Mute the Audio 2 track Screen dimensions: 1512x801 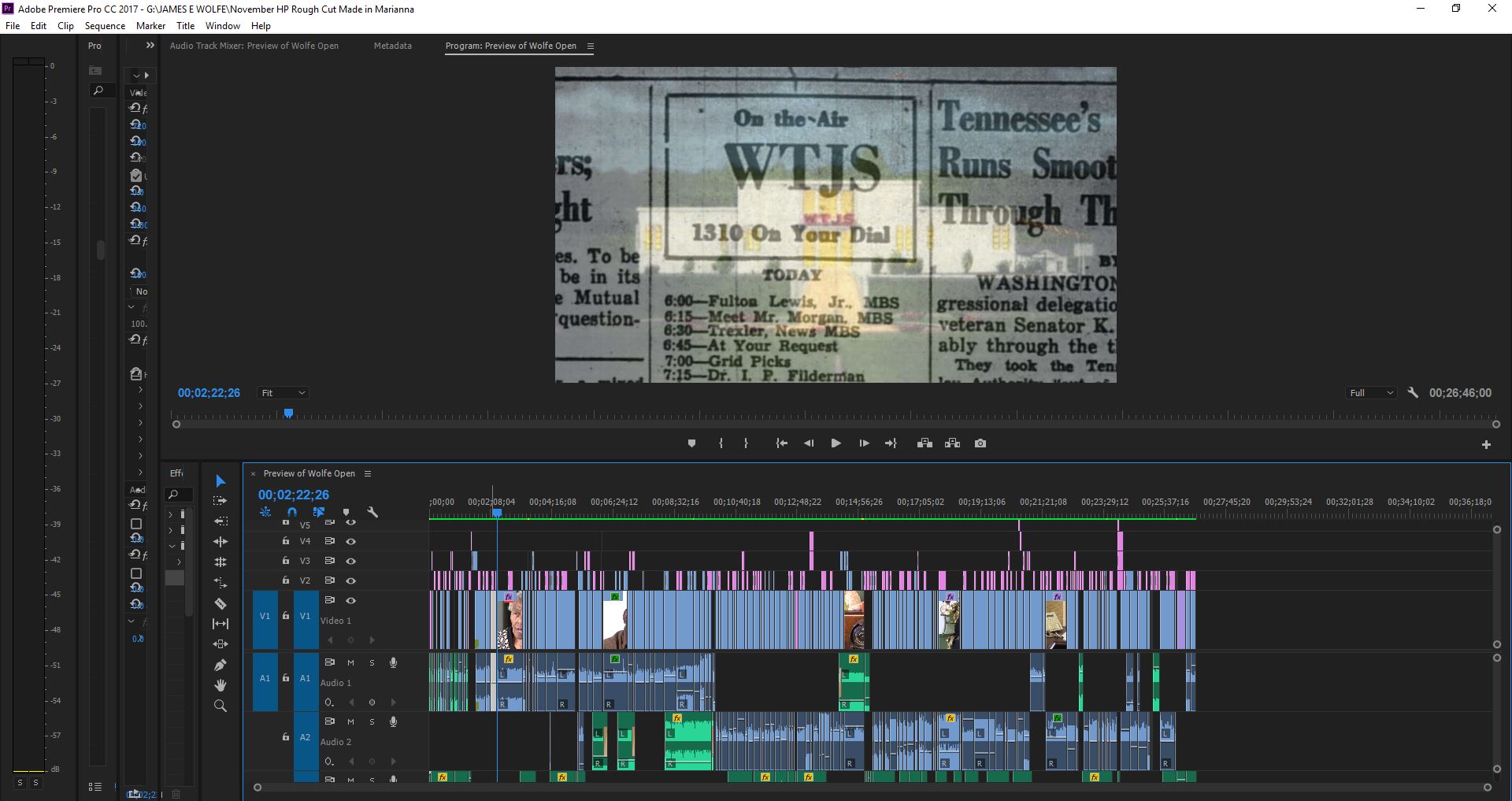(350, 721)
